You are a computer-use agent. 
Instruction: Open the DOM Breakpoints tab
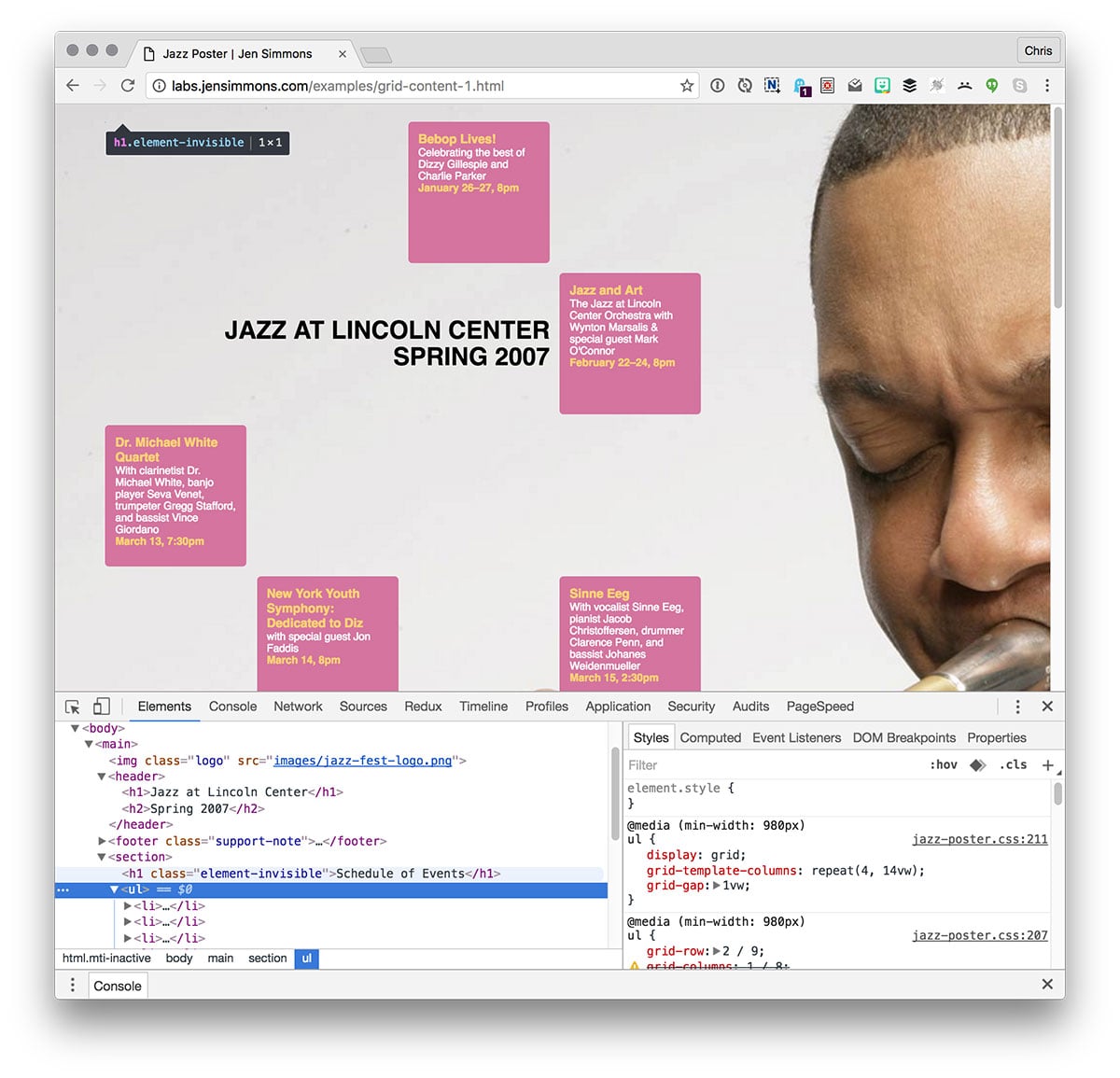coord(903,737)
